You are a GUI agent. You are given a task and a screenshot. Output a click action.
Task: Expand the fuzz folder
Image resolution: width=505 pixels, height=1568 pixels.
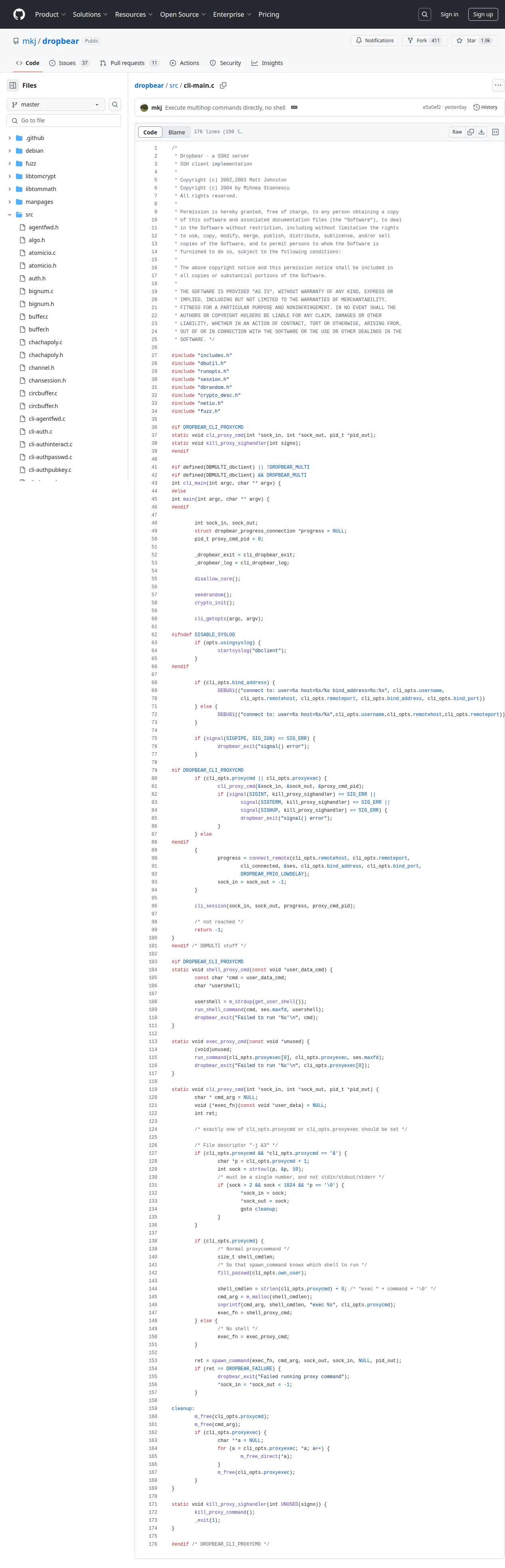(10, 164)
